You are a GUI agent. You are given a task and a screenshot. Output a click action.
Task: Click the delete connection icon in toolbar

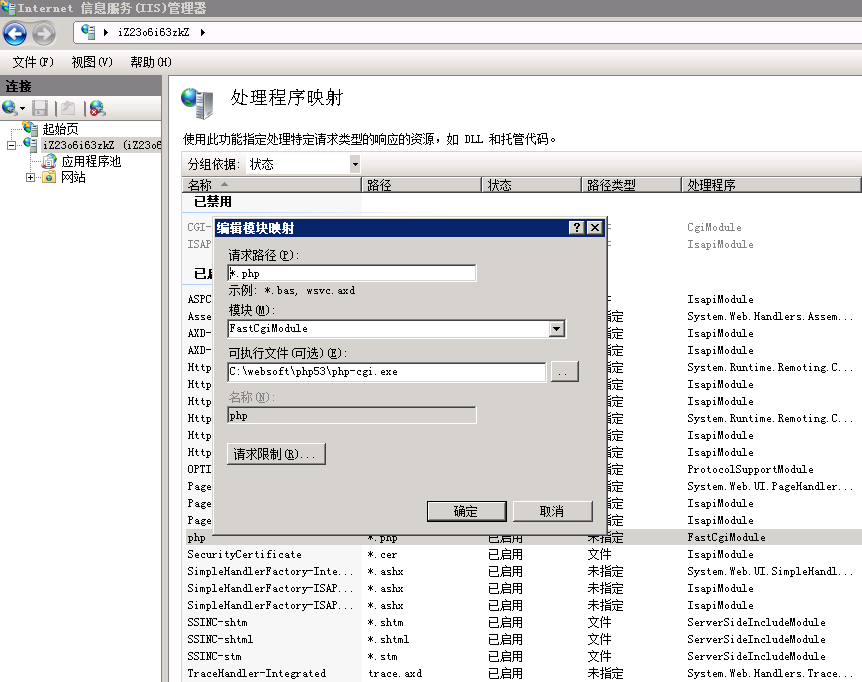[97, 108]
